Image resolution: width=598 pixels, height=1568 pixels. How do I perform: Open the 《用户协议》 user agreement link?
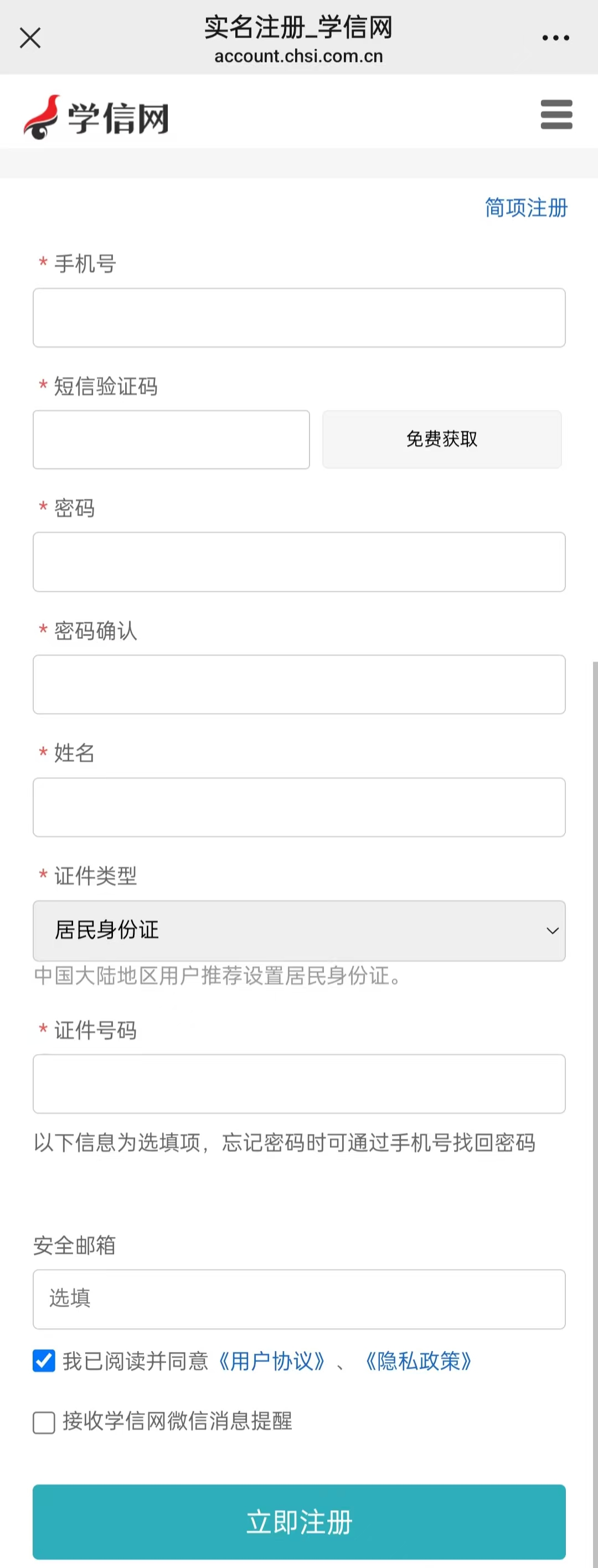[x=272, y=1361]
